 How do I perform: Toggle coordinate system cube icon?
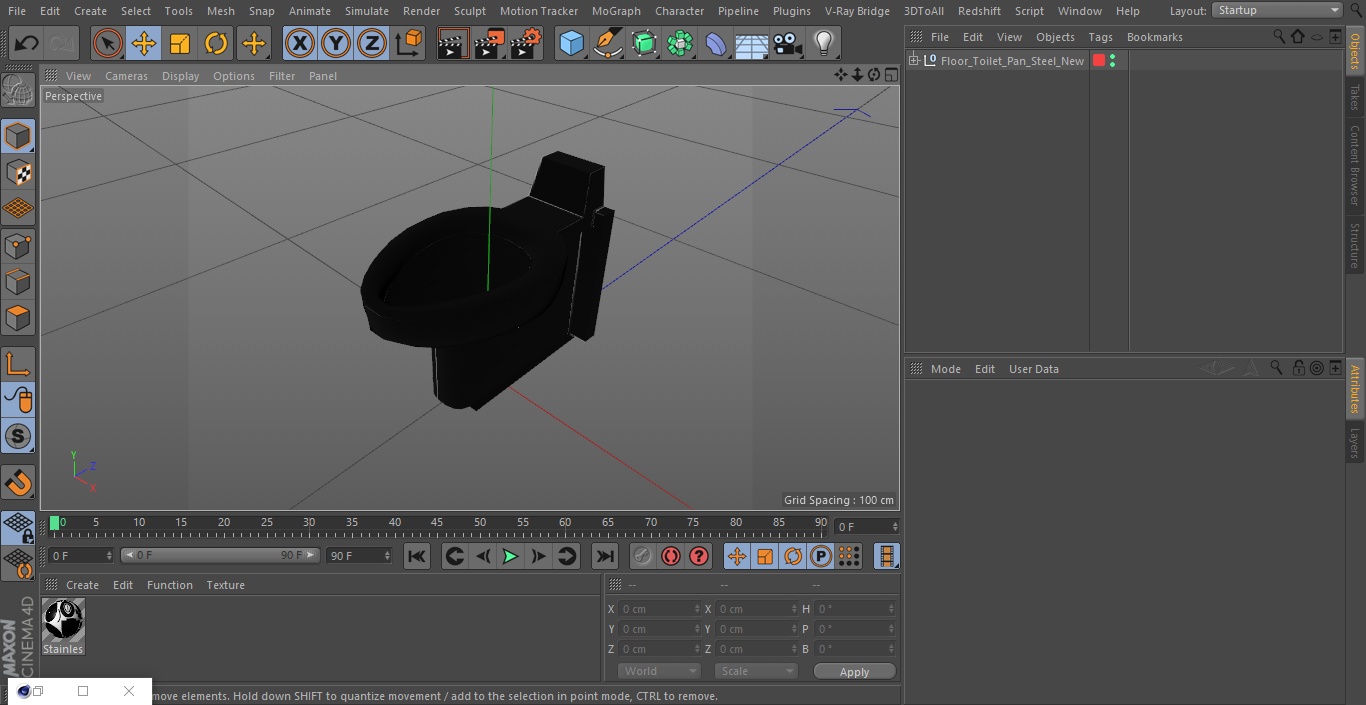point(408,43)
